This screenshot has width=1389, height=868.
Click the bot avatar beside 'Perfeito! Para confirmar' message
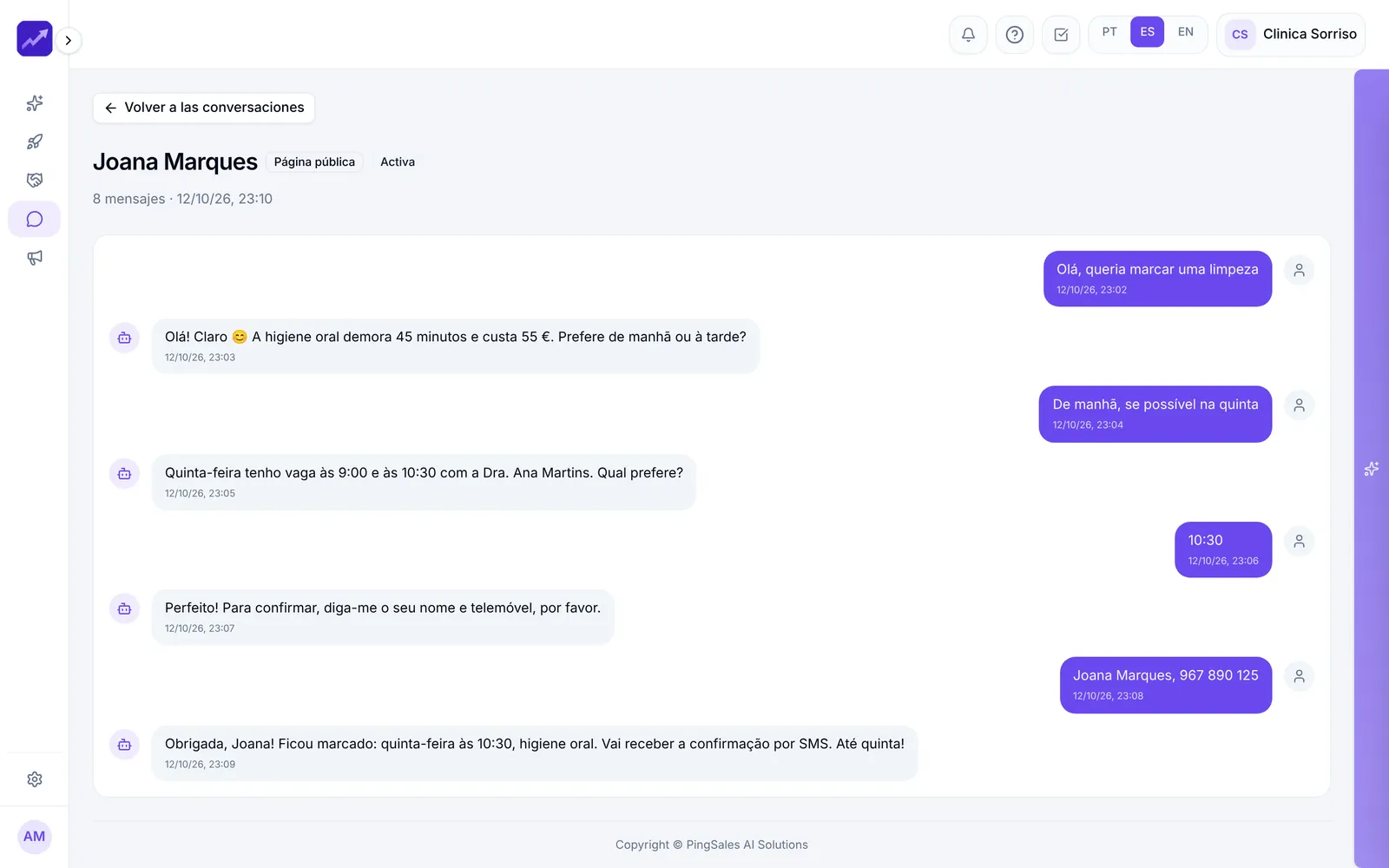(x=124, y=609)
